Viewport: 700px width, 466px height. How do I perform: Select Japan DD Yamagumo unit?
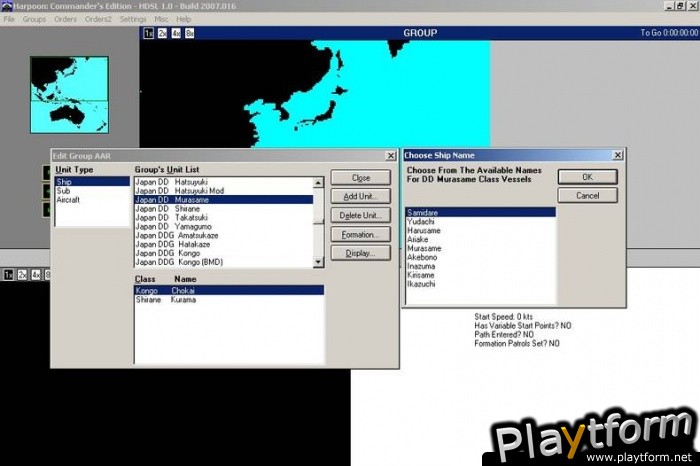pos(224,226)
